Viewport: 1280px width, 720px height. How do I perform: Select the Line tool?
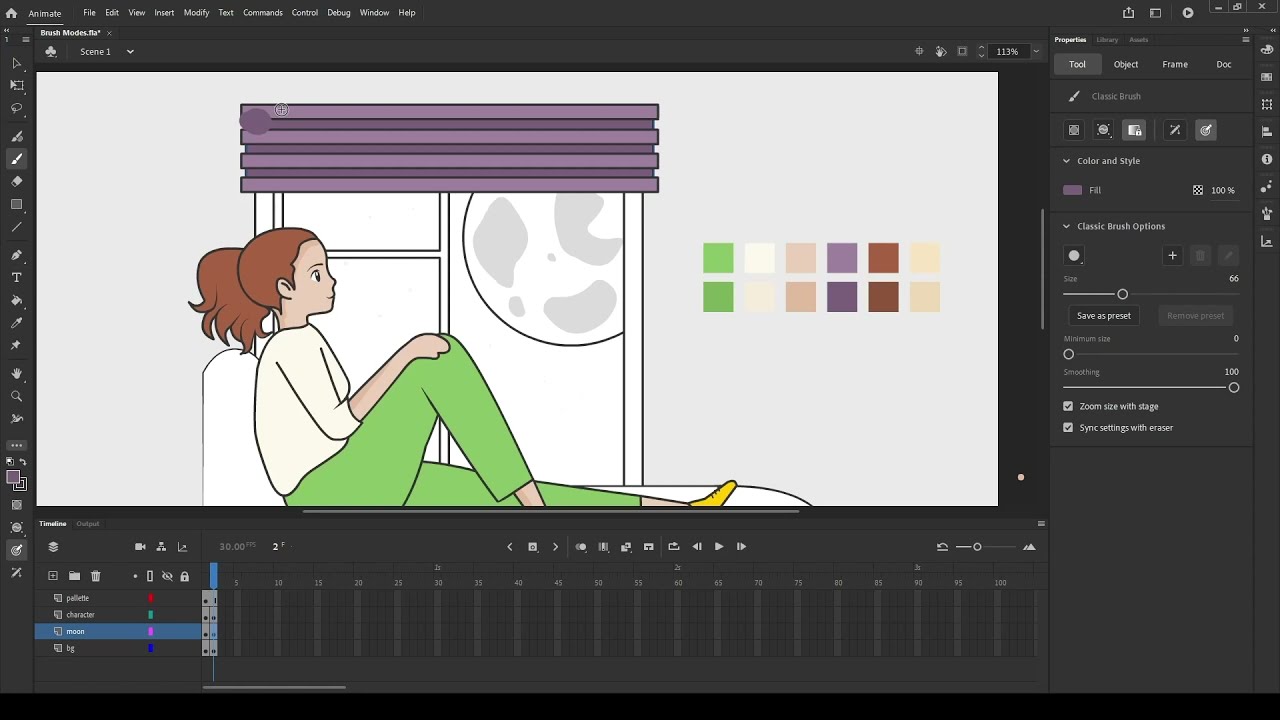(x=17, y=227)
